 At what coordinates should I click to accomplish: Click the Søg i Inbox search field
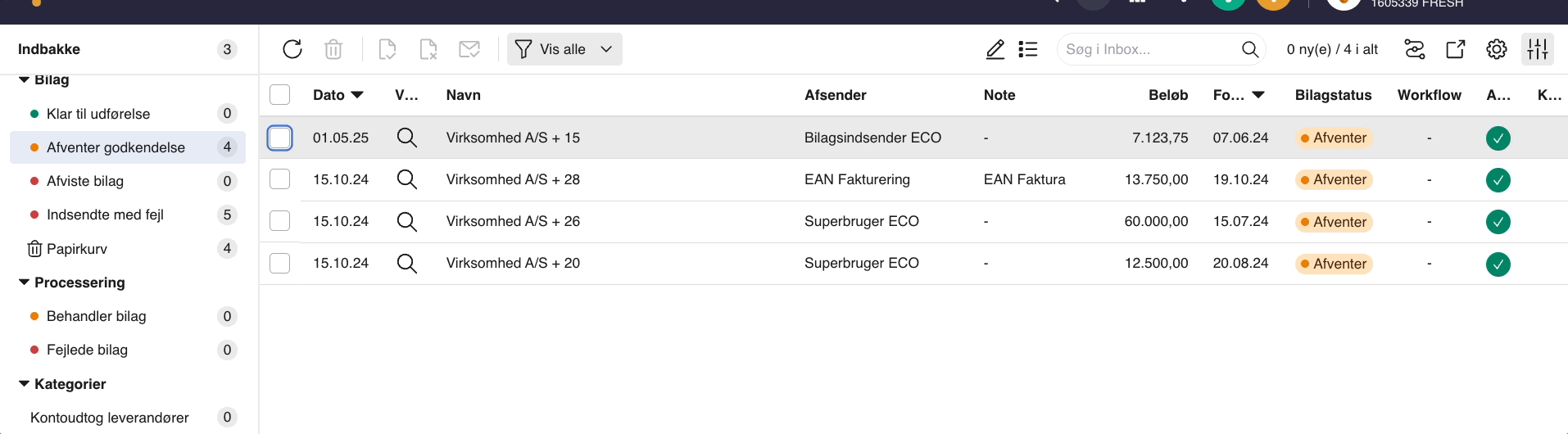point(1151,49)
